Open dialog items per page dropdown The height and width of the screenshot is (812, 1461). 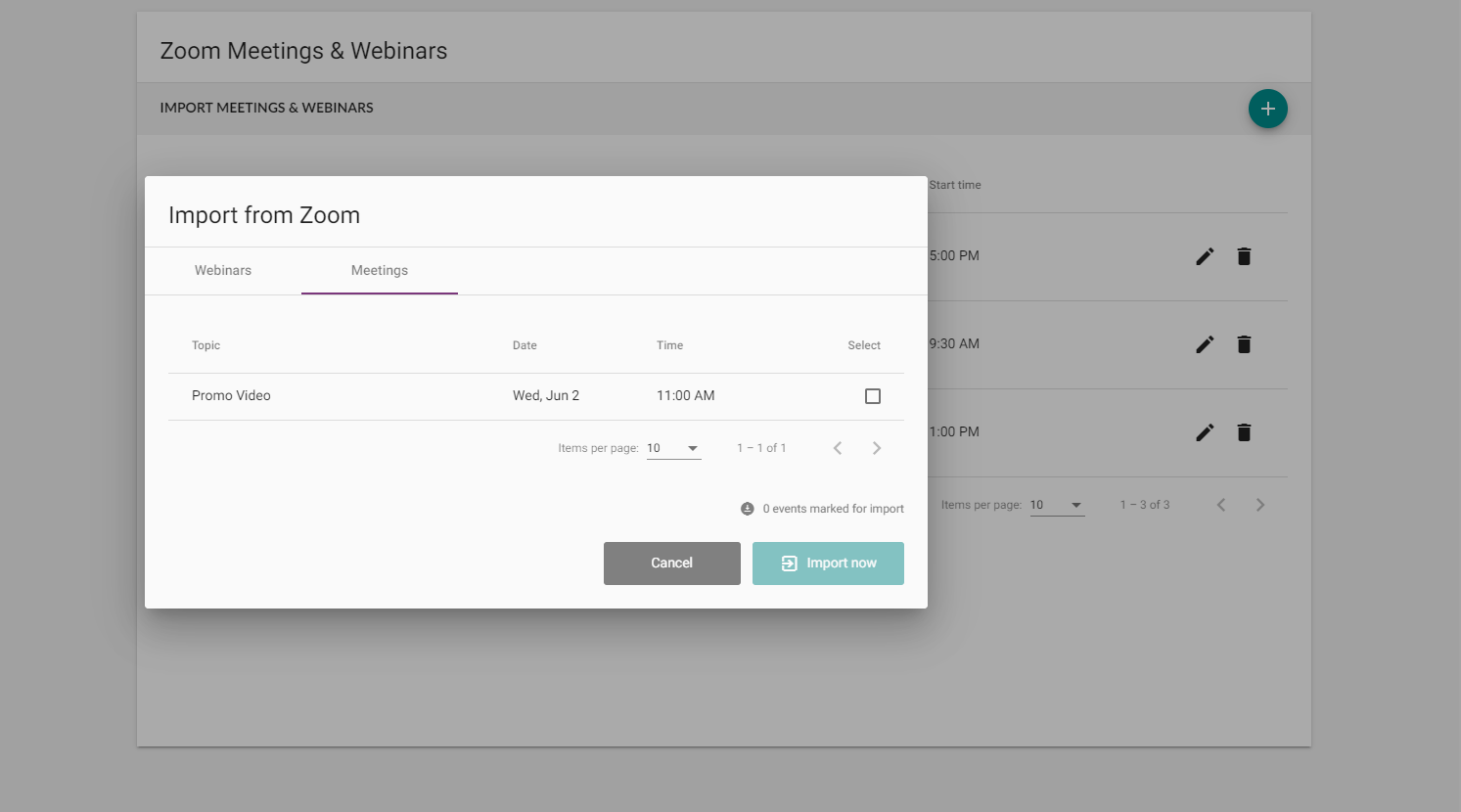click(674, 449)
